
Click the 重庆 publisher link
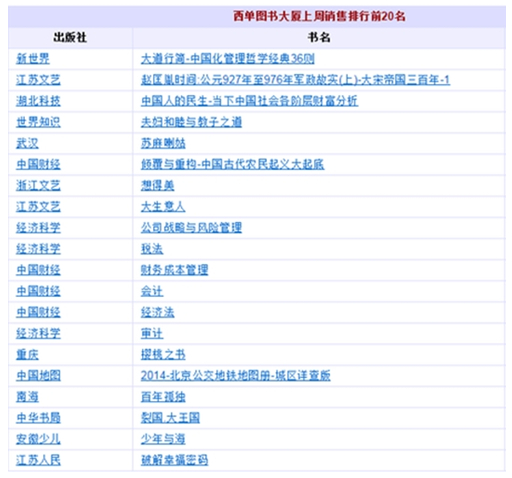[27, 354]
